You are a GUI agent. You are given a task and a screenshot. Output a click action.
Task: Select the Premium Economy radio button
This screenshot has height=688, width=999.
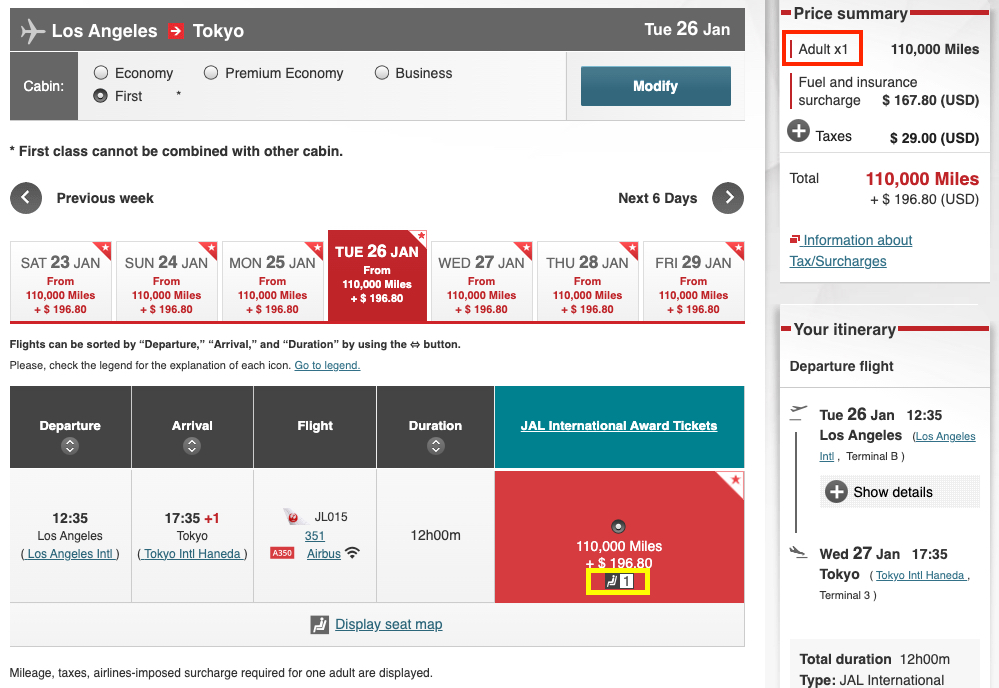(211, 73)
